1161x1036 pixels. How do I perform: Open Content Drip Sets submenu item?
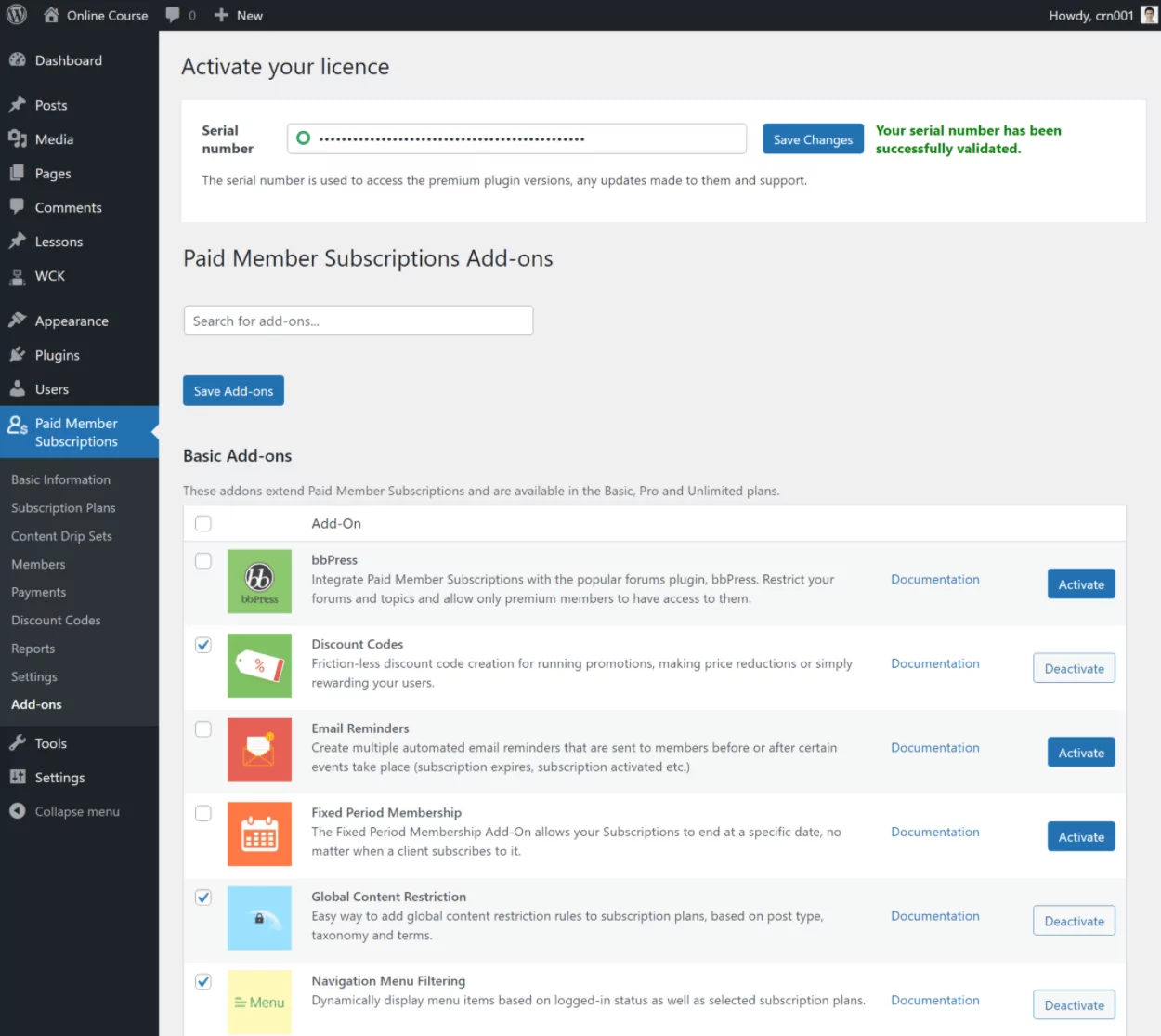[61, 536]
